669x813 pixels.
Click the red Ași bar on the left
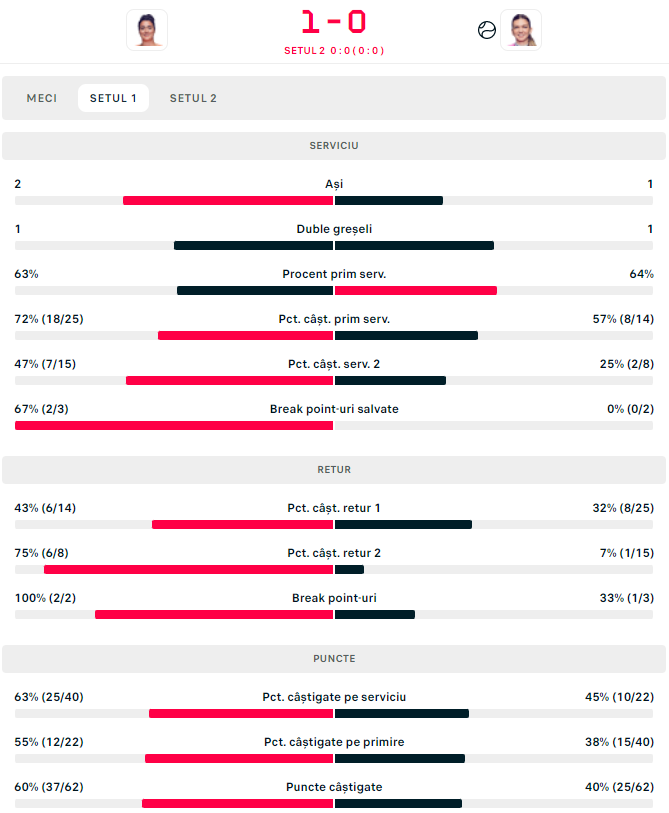click(228, 201)
